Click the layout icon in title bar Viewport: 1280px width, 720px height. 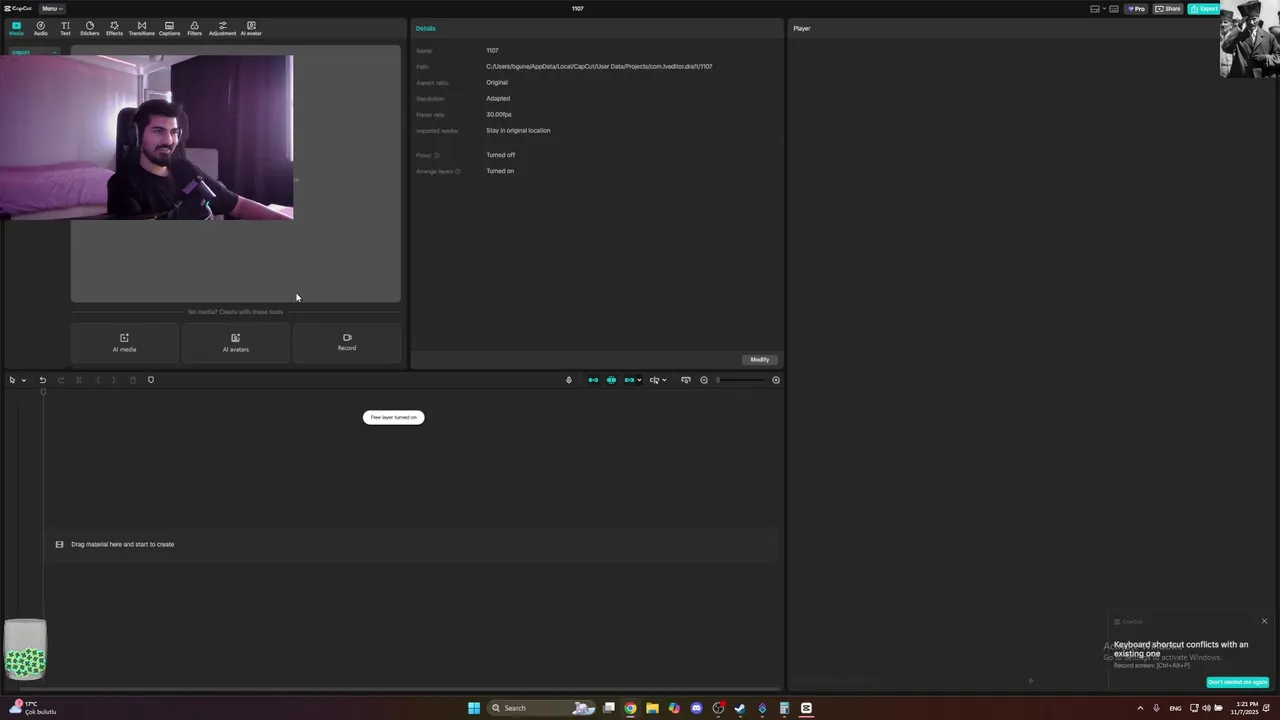(1096, 9)
